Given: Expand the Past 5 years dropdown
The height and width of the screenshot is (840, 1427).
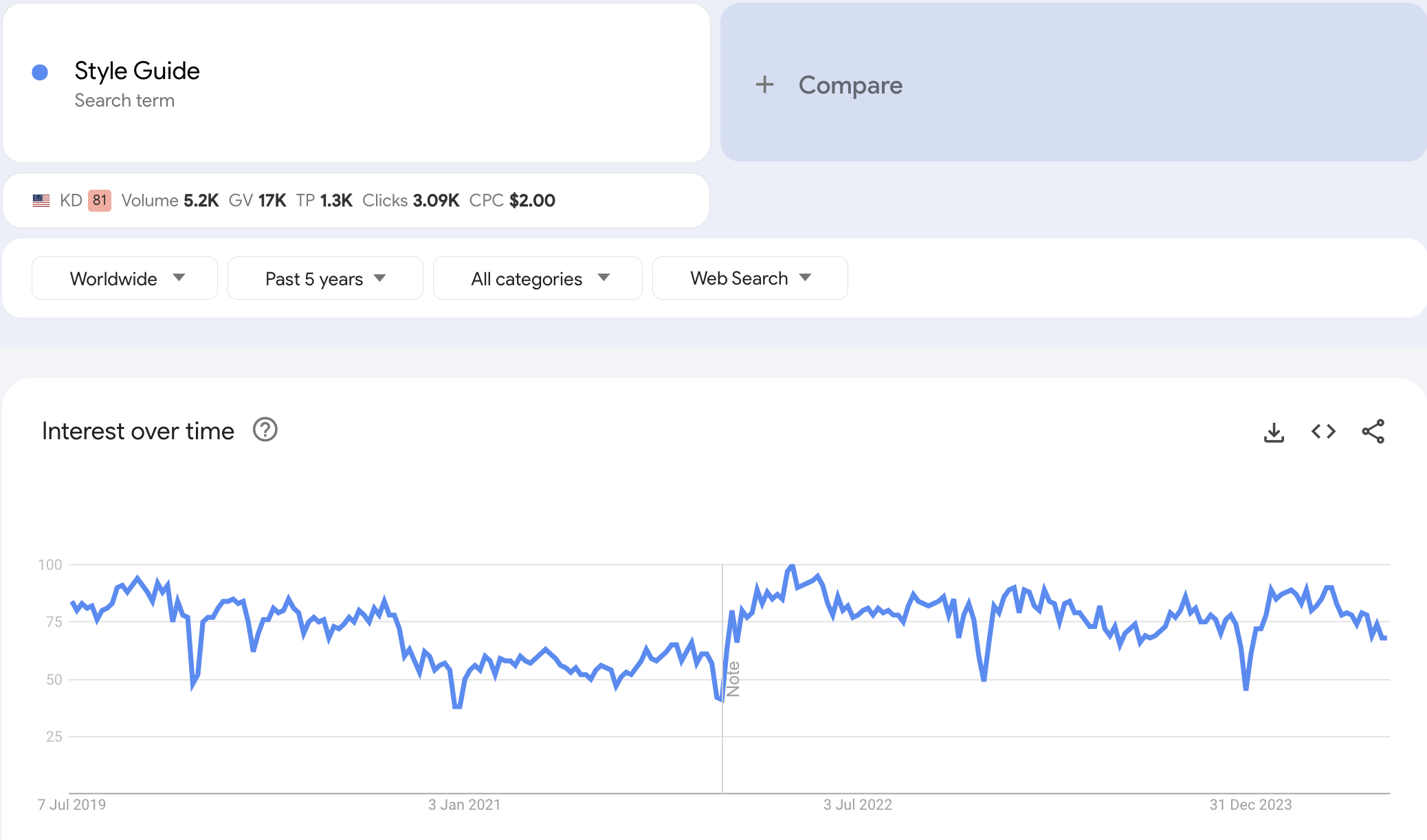Looking at the screenshot, I should (x=324, y=278).
